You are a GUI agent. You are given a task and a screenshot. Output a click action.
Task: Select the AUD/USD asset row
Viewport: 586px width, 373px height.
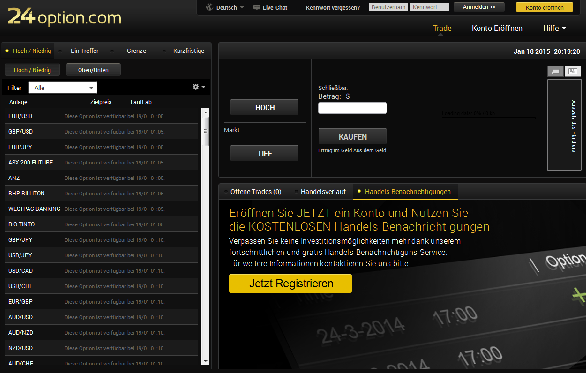coord(102,317)
